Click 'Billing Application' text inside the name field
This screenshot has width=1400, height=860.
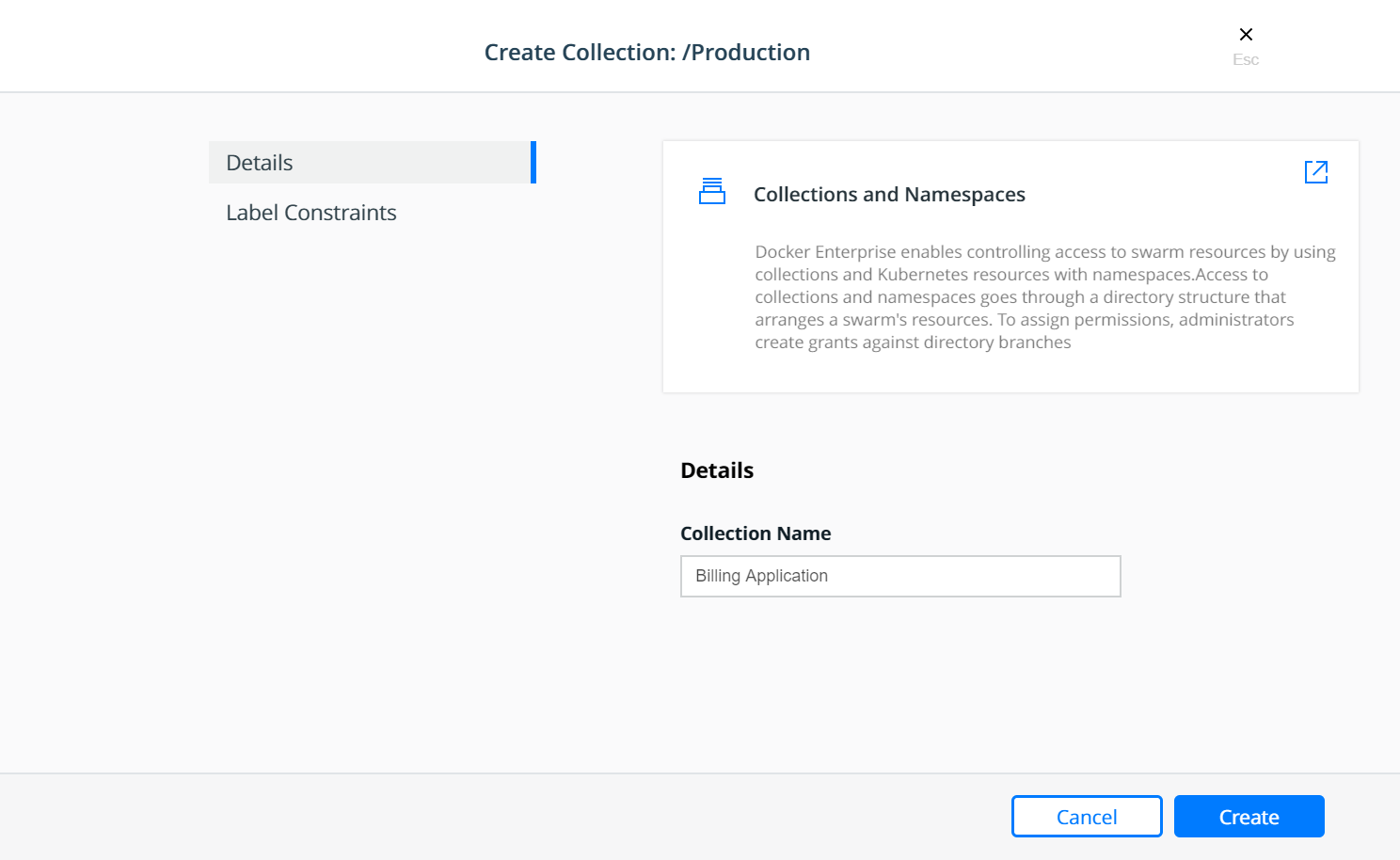762,576
